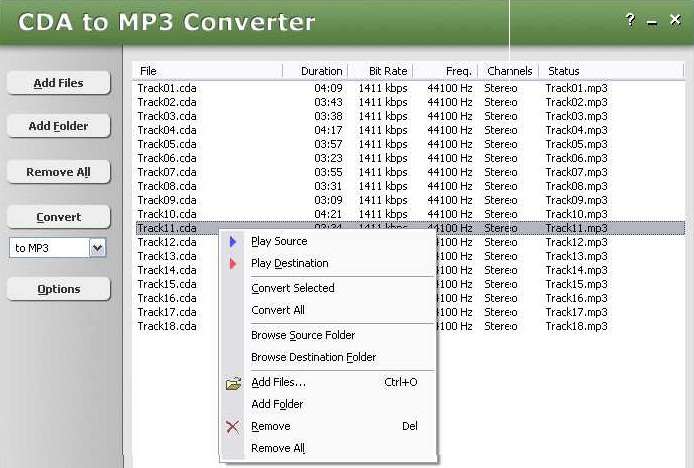Open Browse Source Folder menu entry
The width and height of the screenshot is (694, 468).
tap(302, 336)
